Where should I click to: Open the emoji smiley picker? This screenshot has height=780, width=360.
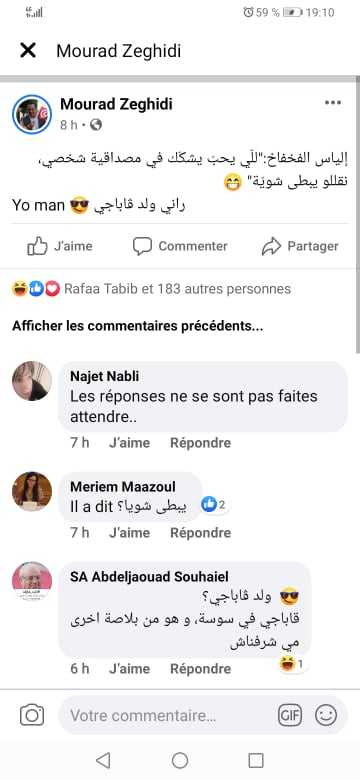point(326,716)
